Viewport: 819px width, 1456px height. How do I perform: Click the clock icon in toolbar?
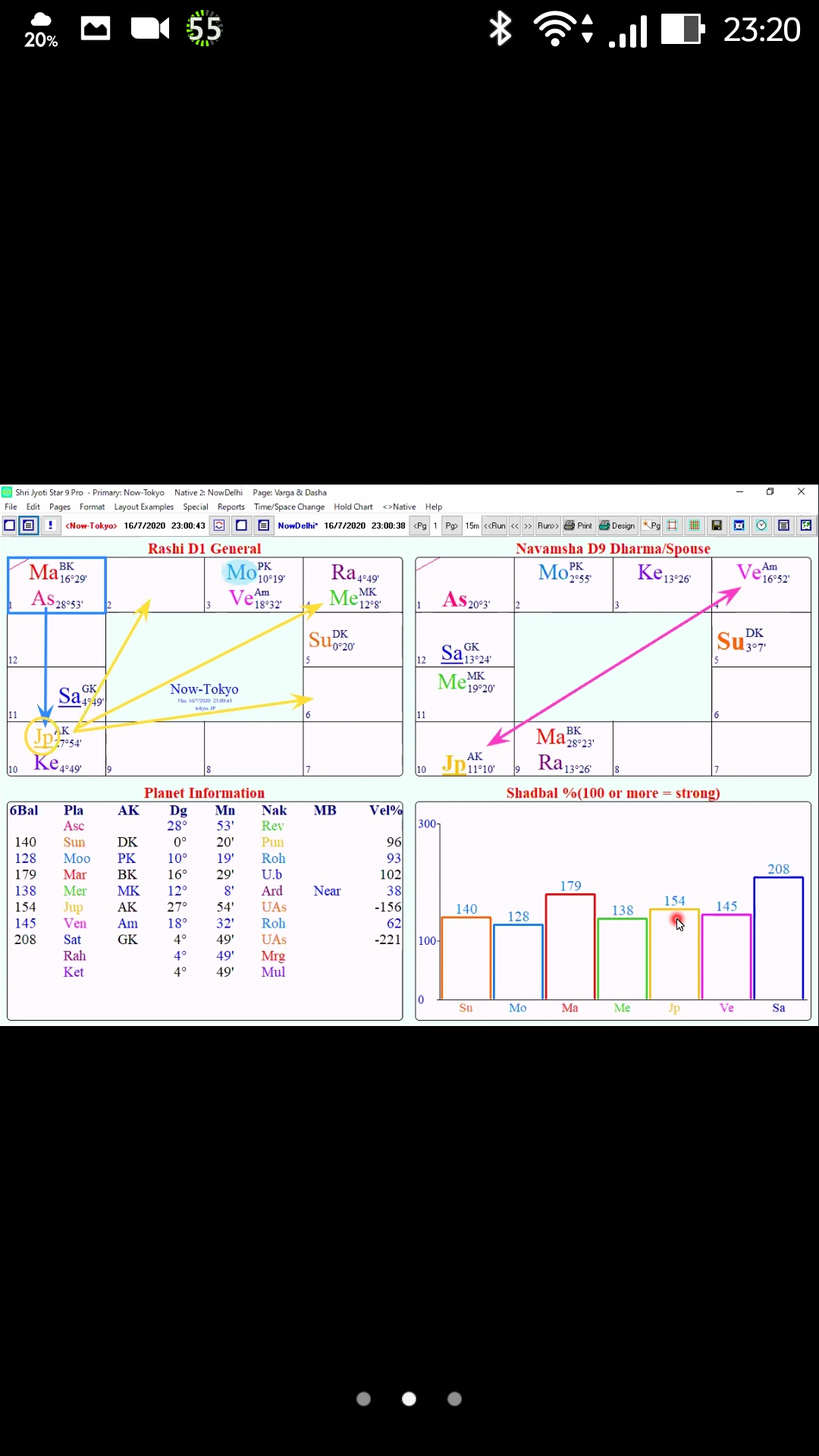761,526
